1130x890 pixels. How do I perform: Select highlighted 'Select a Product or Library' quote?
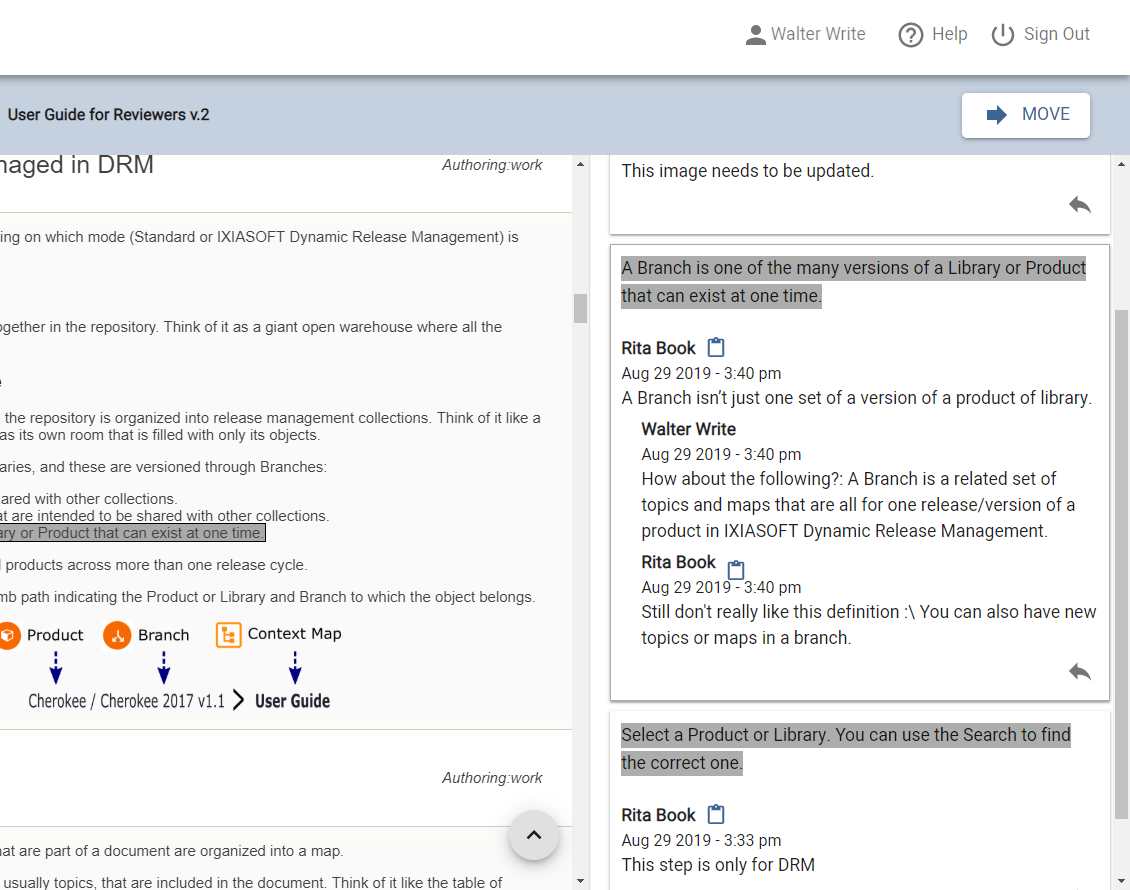coord(845,749)
